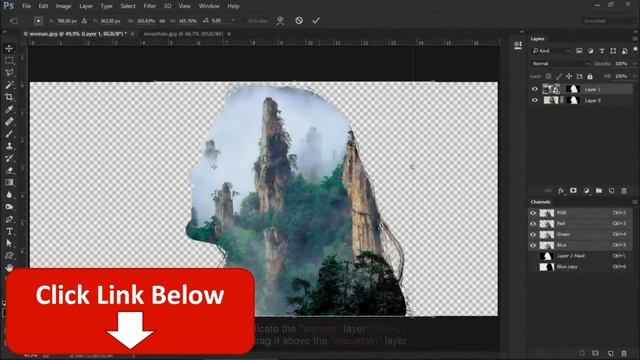
Task: Select the Pen tool
Action: pos(9,219)
